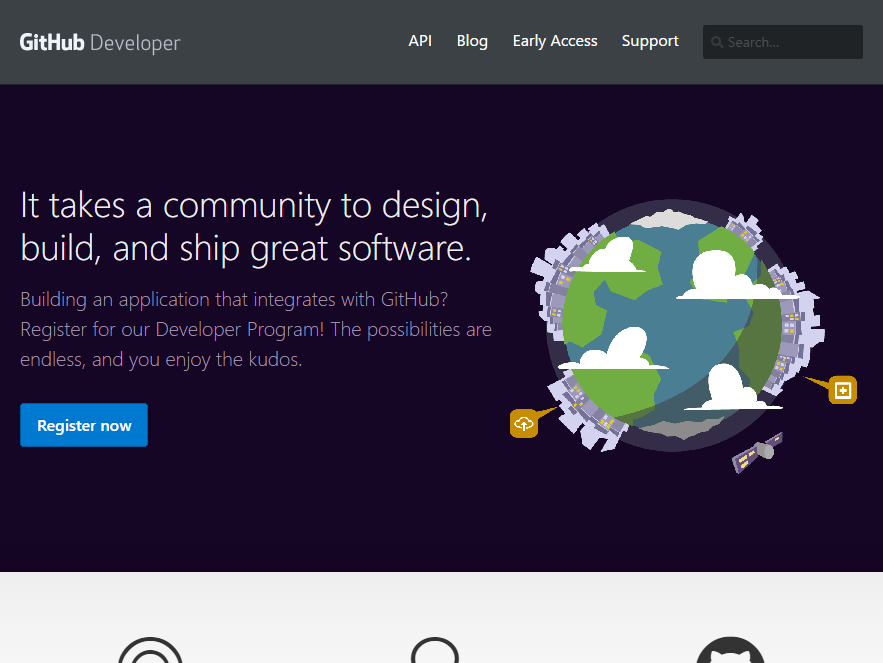The width and height of the screenshot is (883, 663).
Task: Click the magnifier icon in search box
Action: coord(717,42)
